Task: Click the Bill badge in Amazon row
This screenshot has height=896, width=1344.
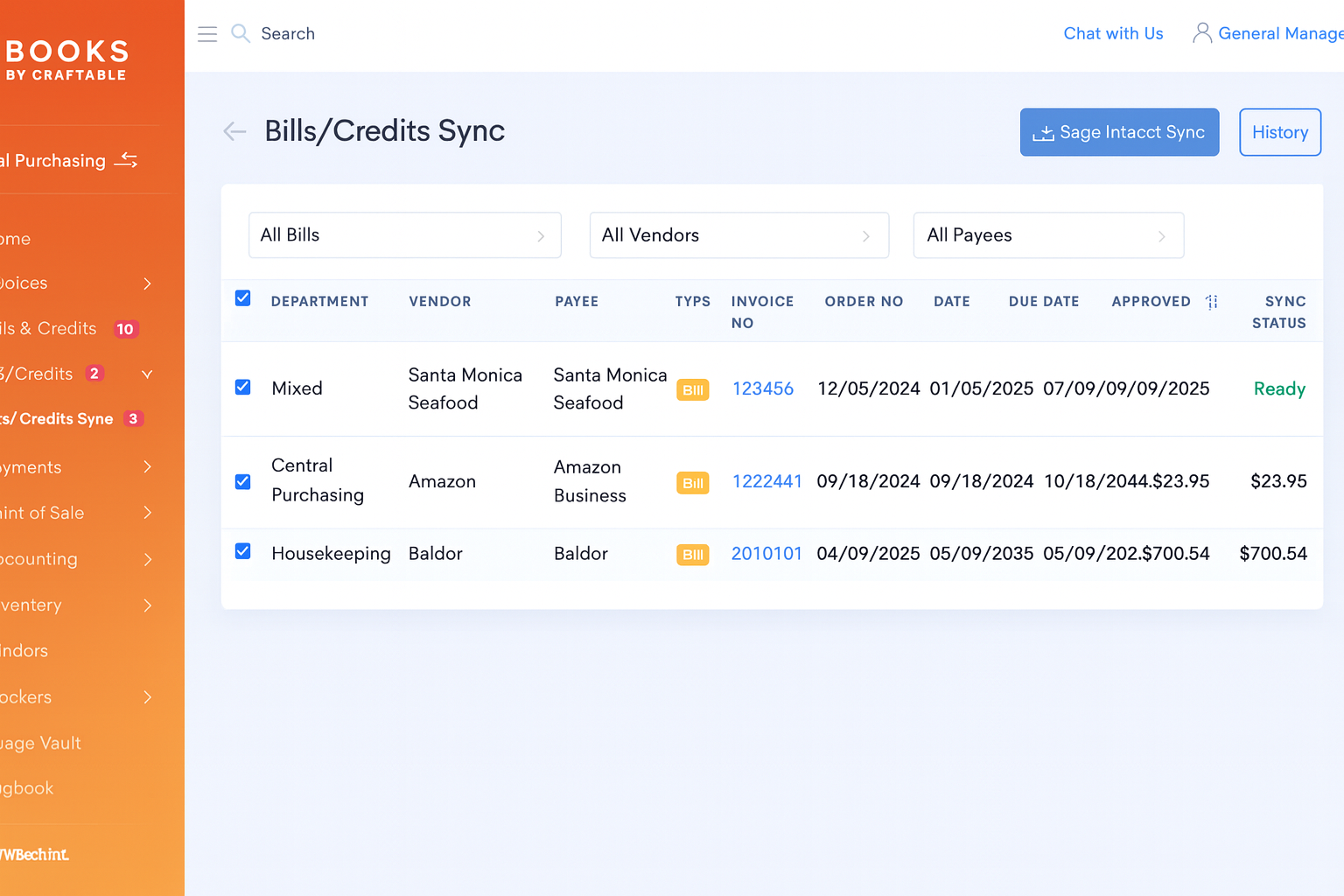Action: coord(692,483)
